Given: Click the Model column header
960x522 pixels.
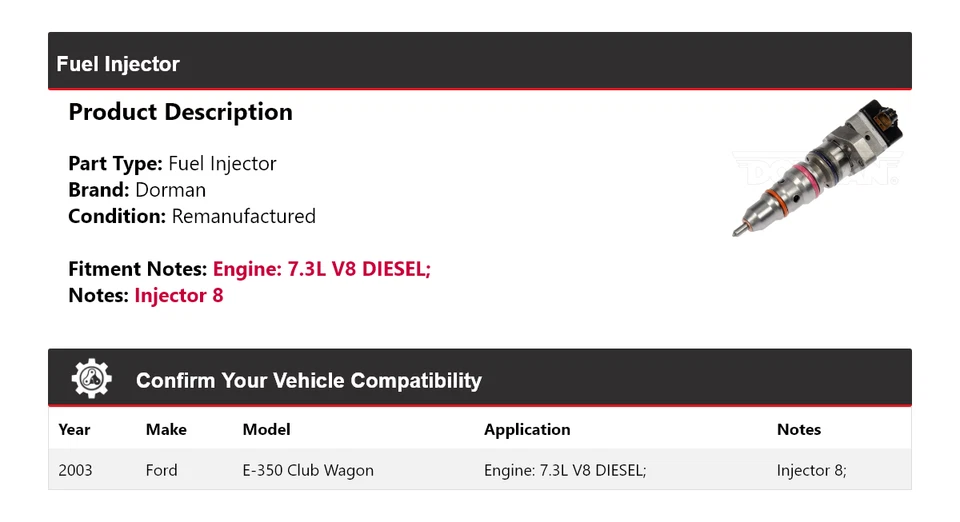Looking at the screenshot, I should point(266,429).
